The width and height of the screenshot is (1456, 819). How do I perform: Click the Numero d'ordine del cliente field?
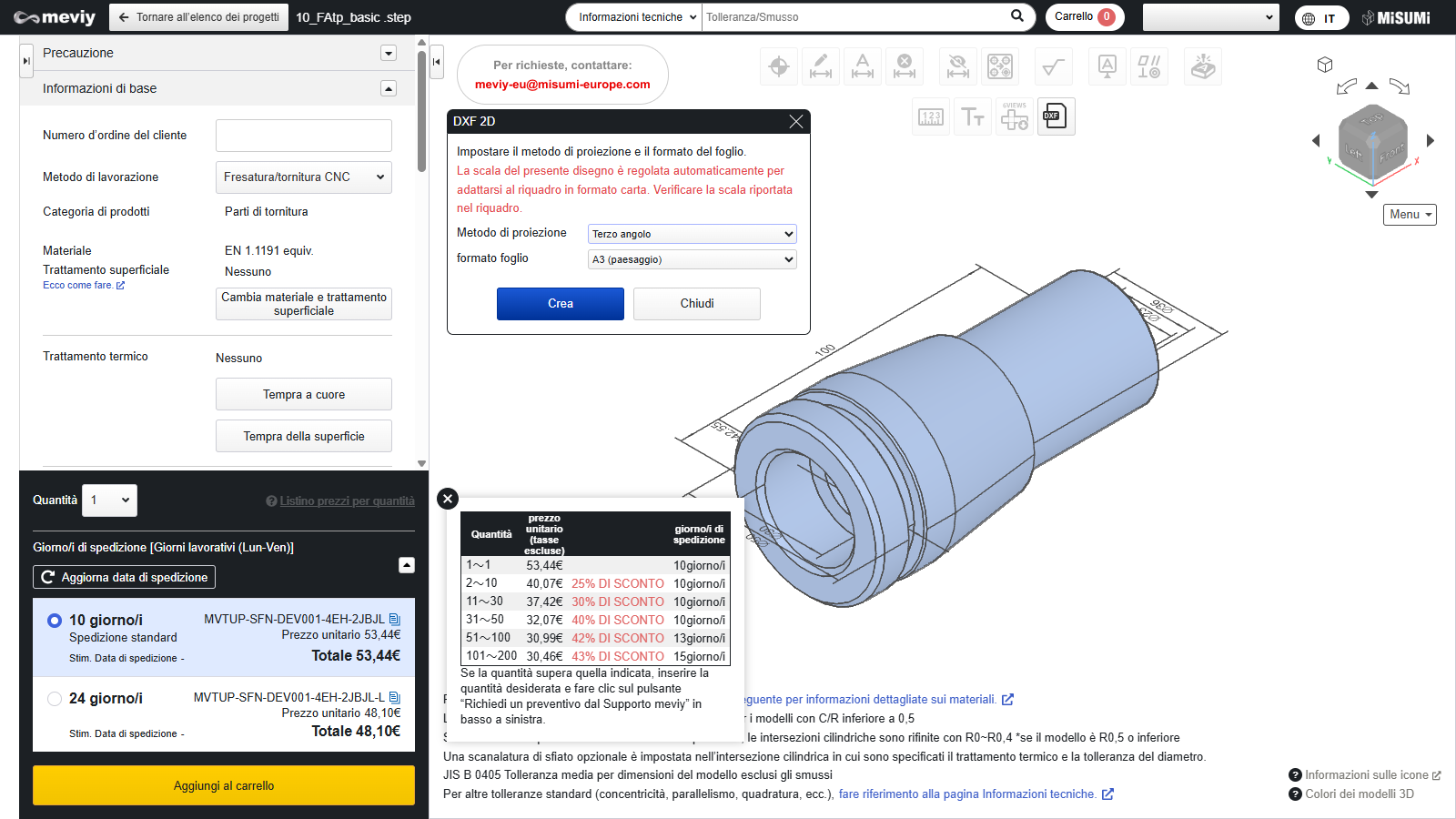tap(303, 136)
